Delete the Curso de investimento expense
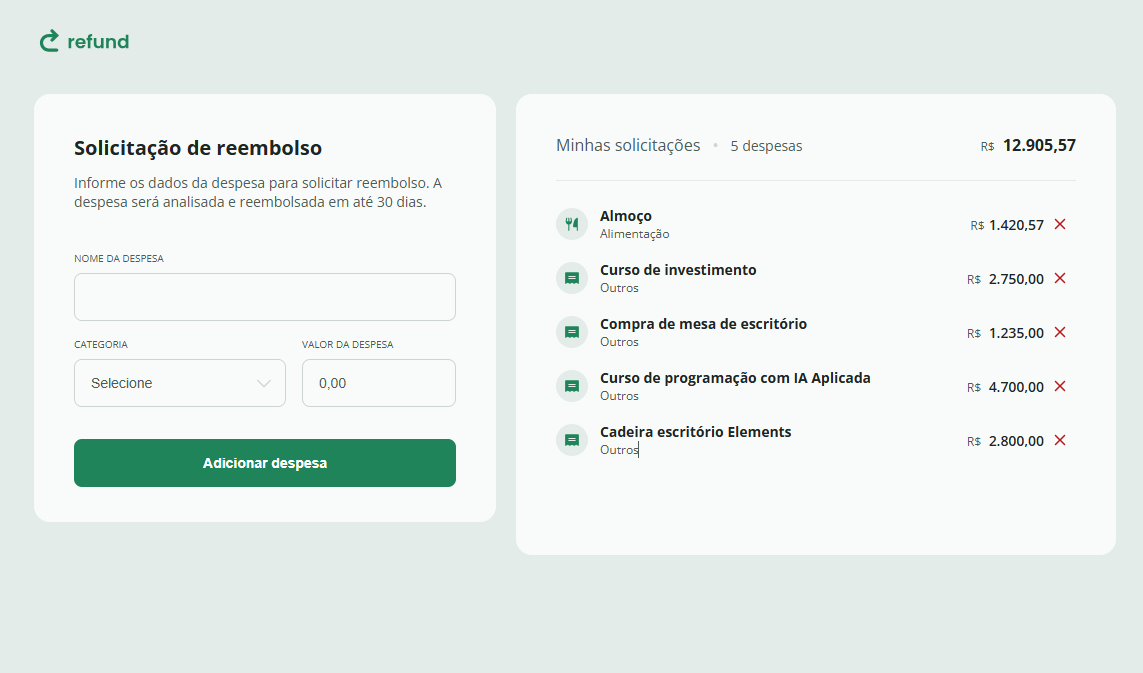 [x=1060, y=278]
